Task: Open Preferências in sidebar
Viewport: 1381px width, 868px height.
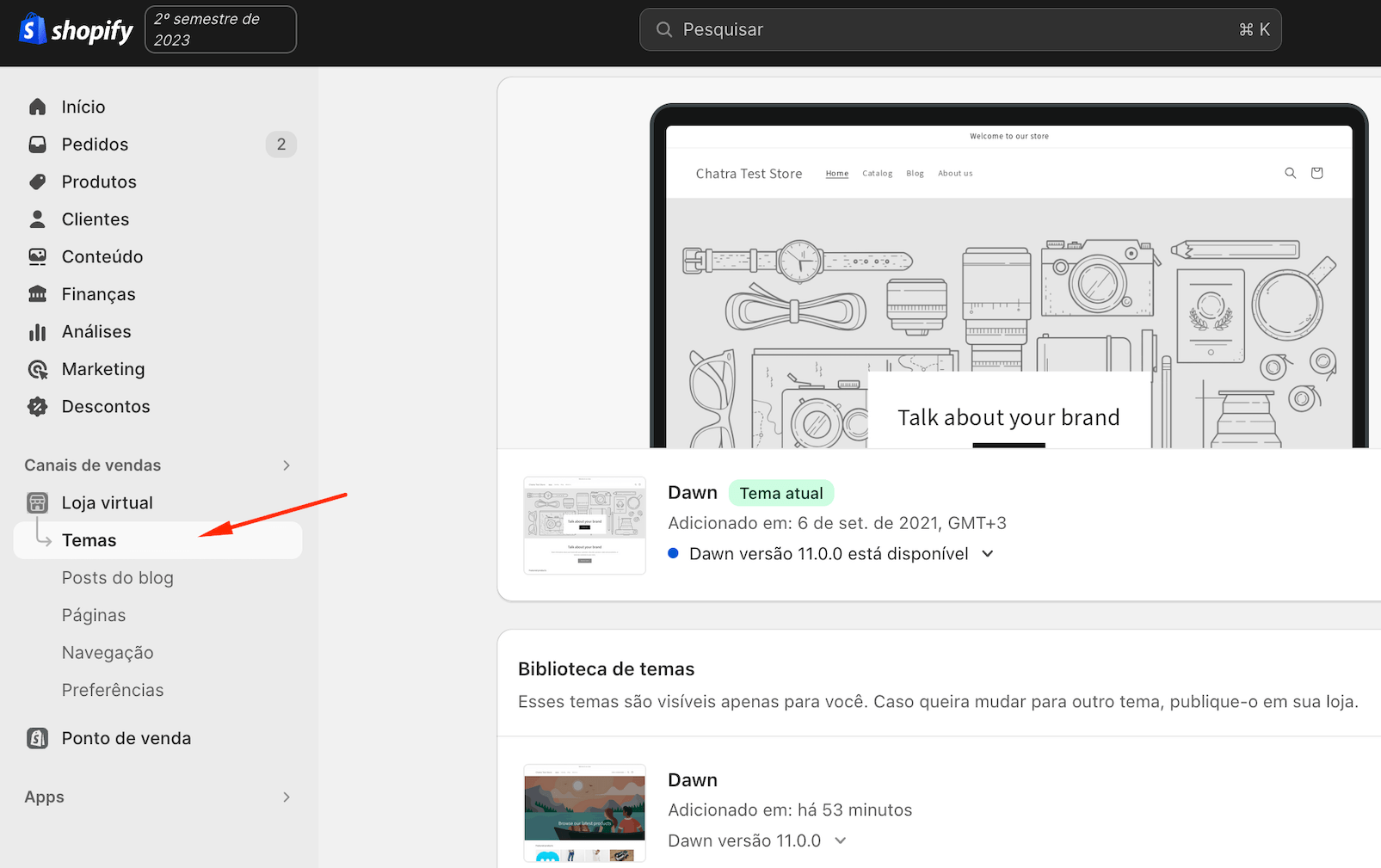Action: pyautogui.click(x=113, y=690)
